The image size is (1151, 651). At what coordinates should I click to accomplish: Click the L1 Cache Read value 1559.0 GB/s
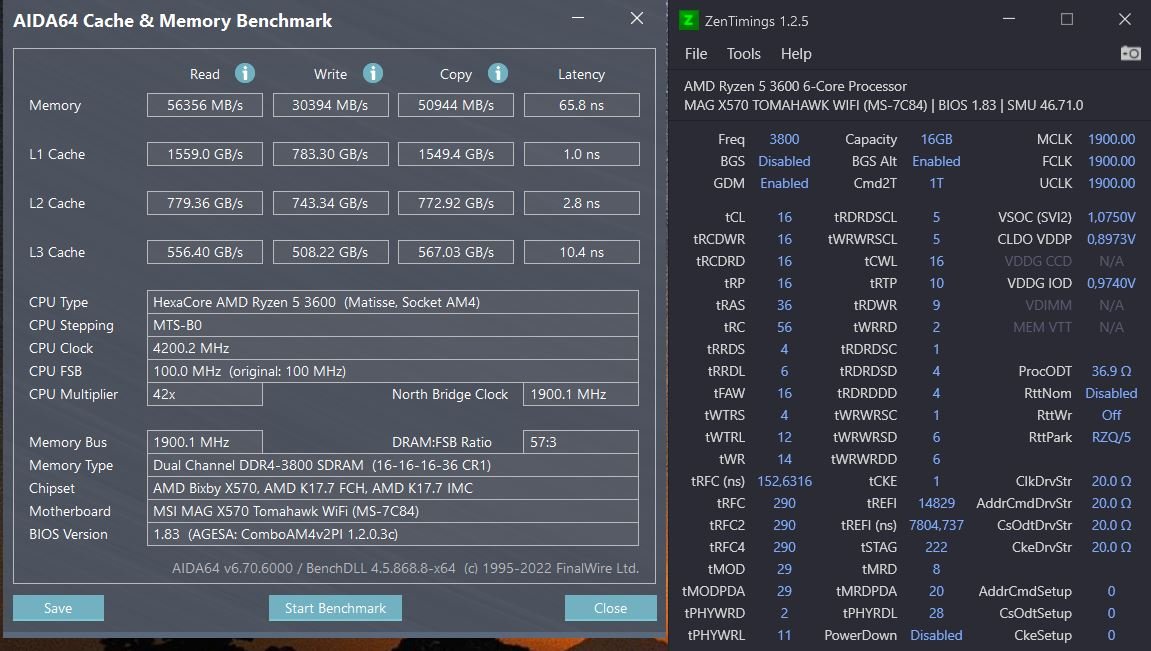coord(205,154)
